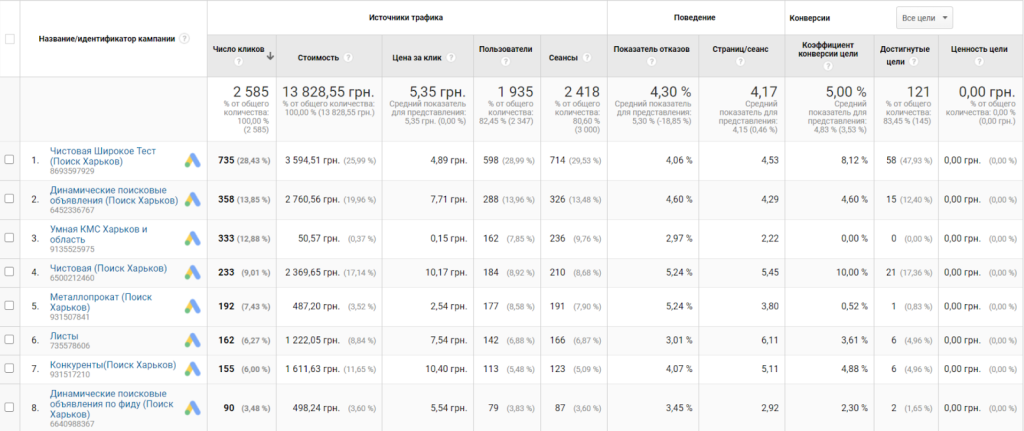The image size is (1024, 431).
Task: Open help icon next to Цена за клик
Action: pyautogui.click(x=451, y=57)
